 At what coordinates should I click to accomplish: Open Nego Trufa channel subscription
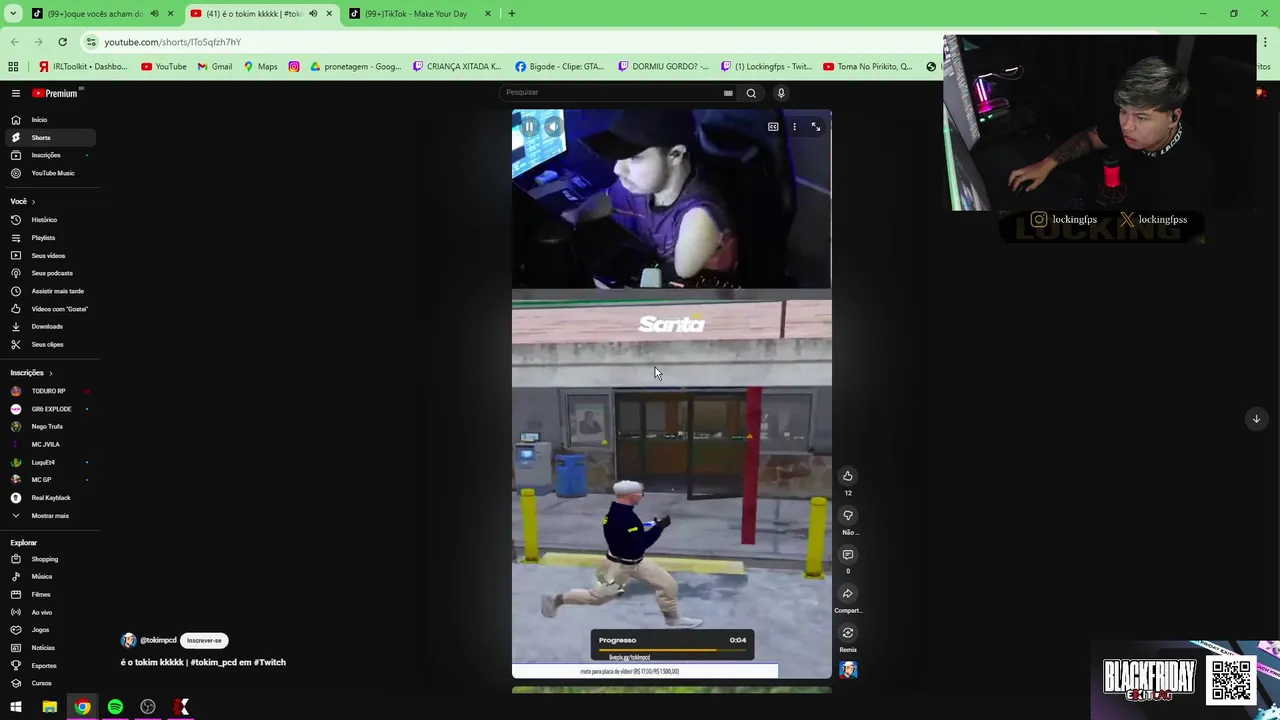pos(48,427)
